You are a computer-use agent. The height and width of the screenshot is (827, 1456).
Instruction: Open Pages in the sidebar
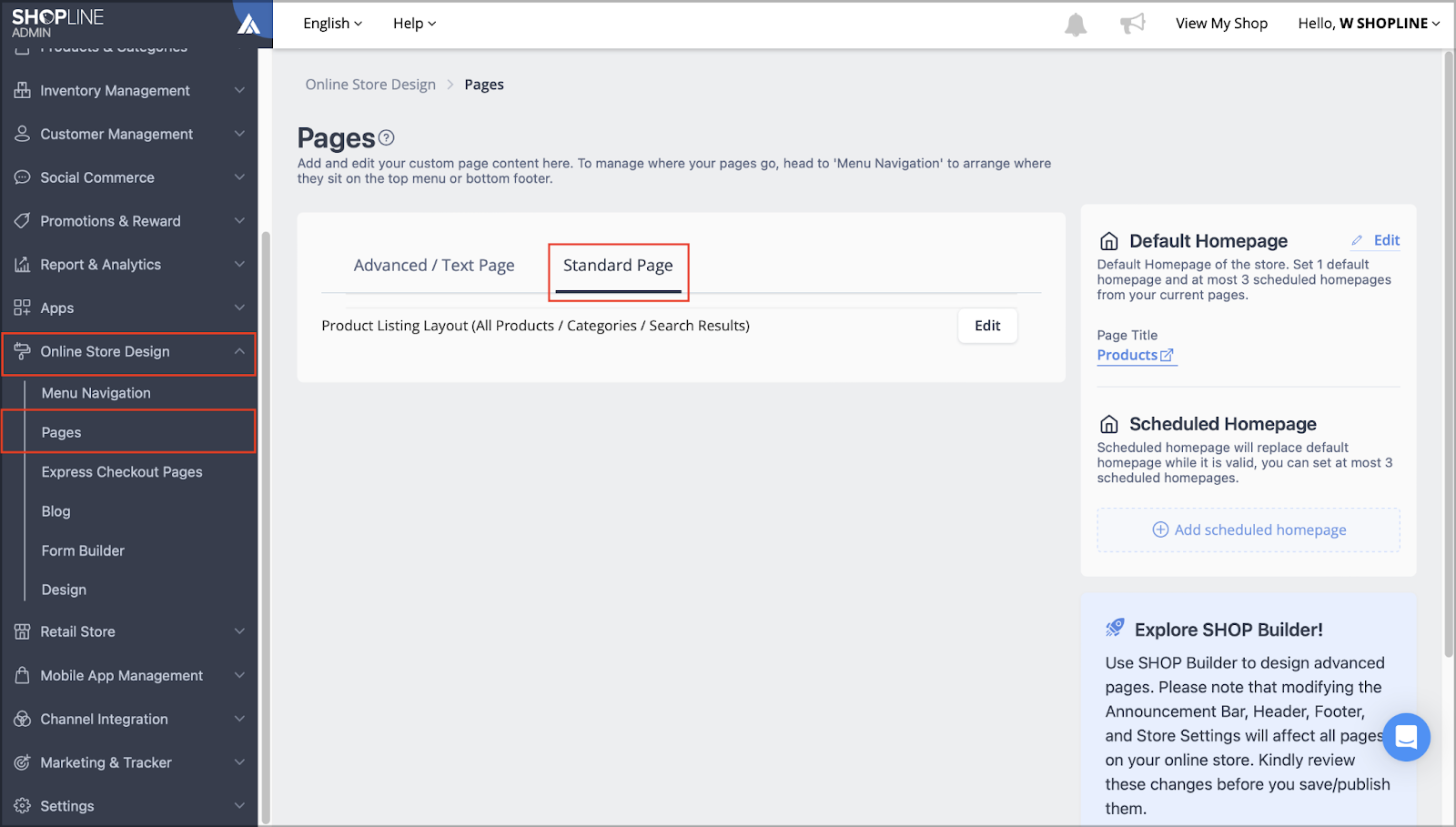tap(61, 433)
